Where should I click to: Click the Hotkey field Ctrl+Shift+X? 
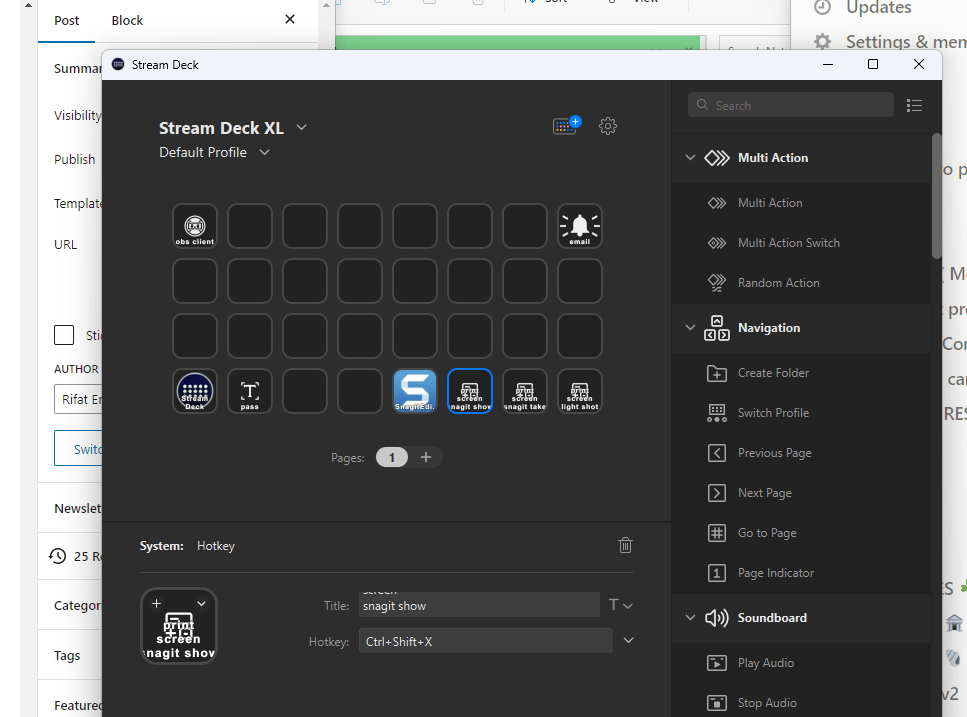tap(485, 641)
